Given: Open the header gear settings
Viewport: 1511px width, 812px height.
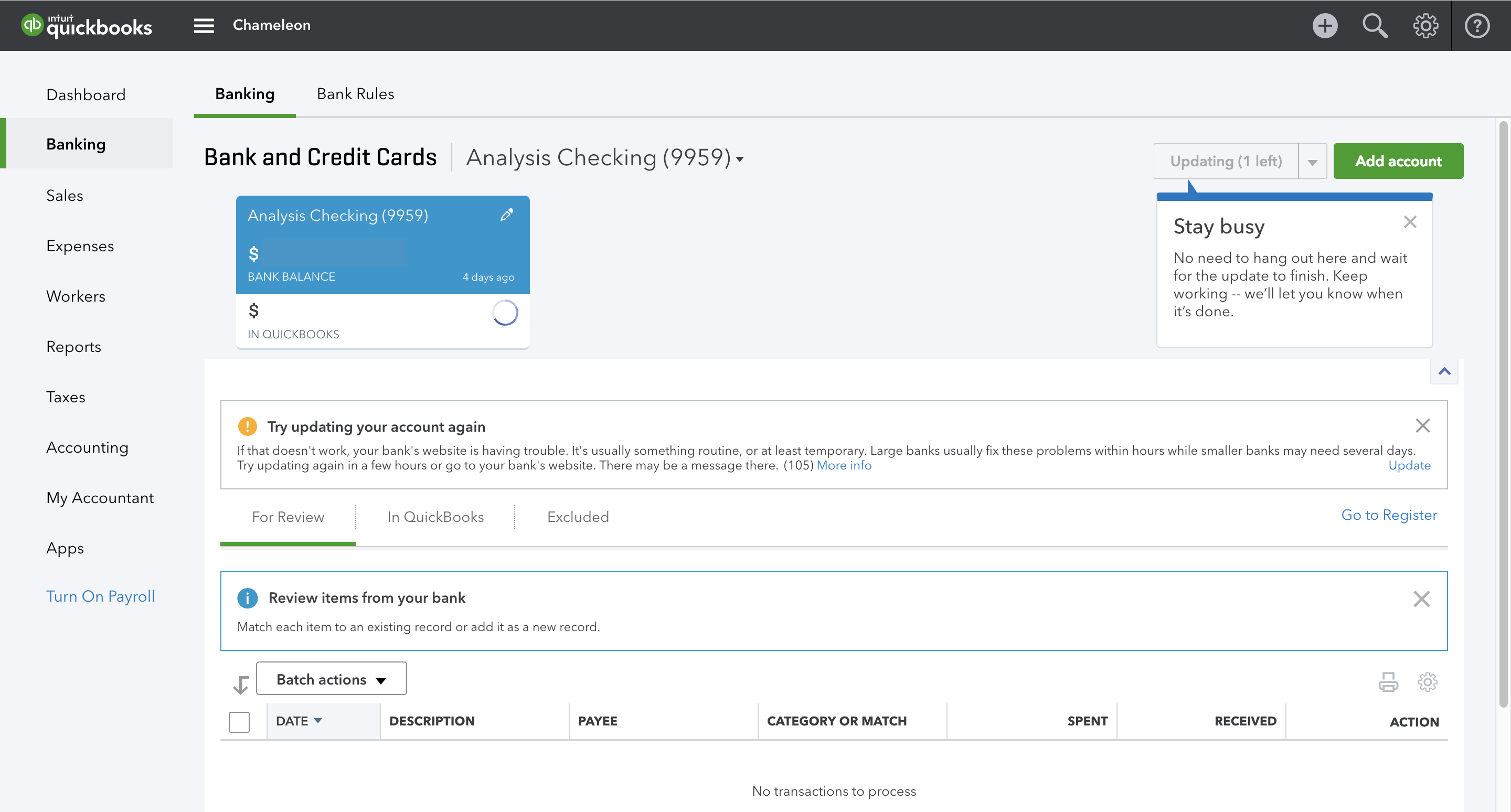Looking at the screenshot, I should coord(1425,25).
